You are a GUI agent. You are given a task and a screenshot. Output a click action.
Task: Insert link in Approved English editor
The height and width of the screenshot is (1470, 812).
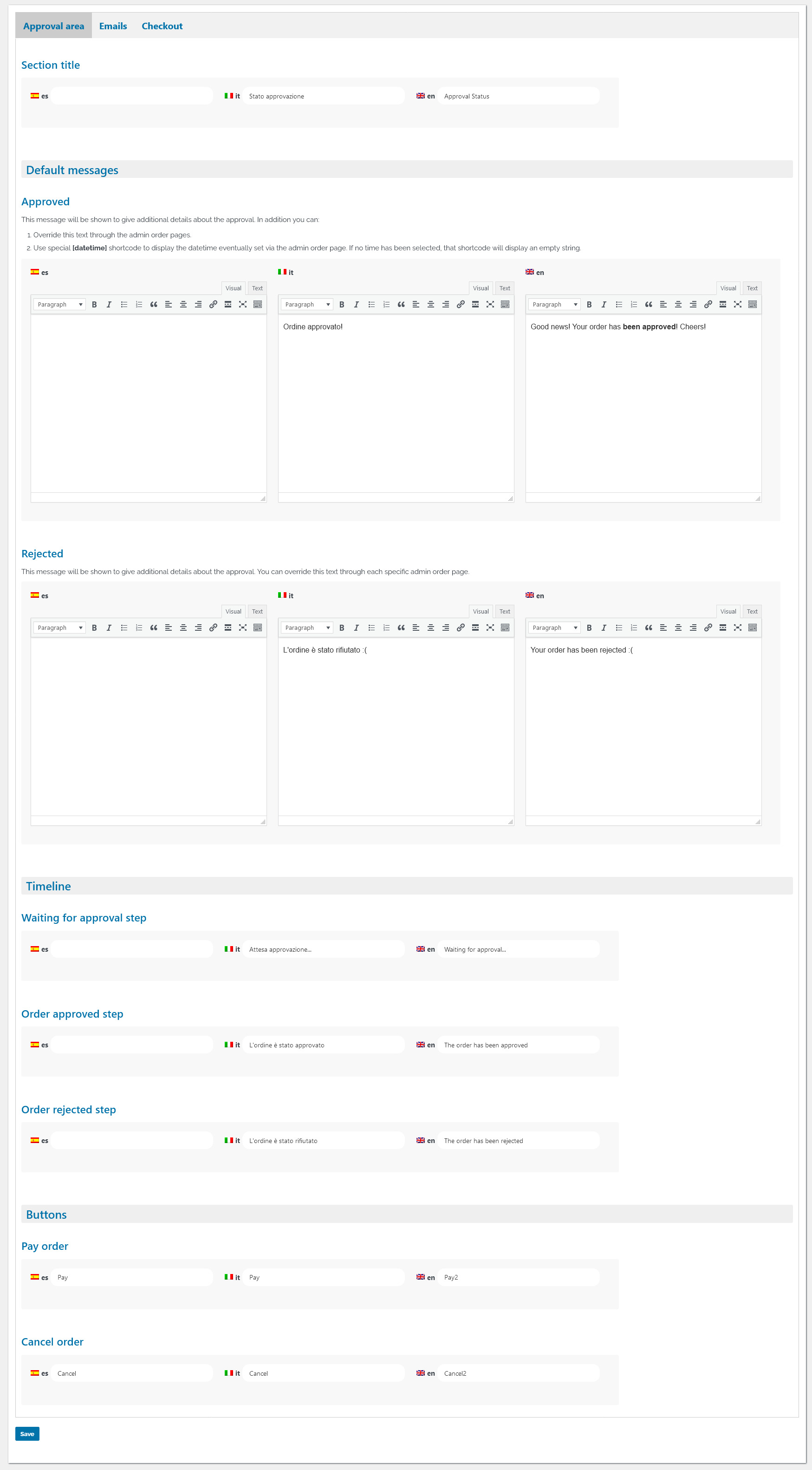pos(708,305)
